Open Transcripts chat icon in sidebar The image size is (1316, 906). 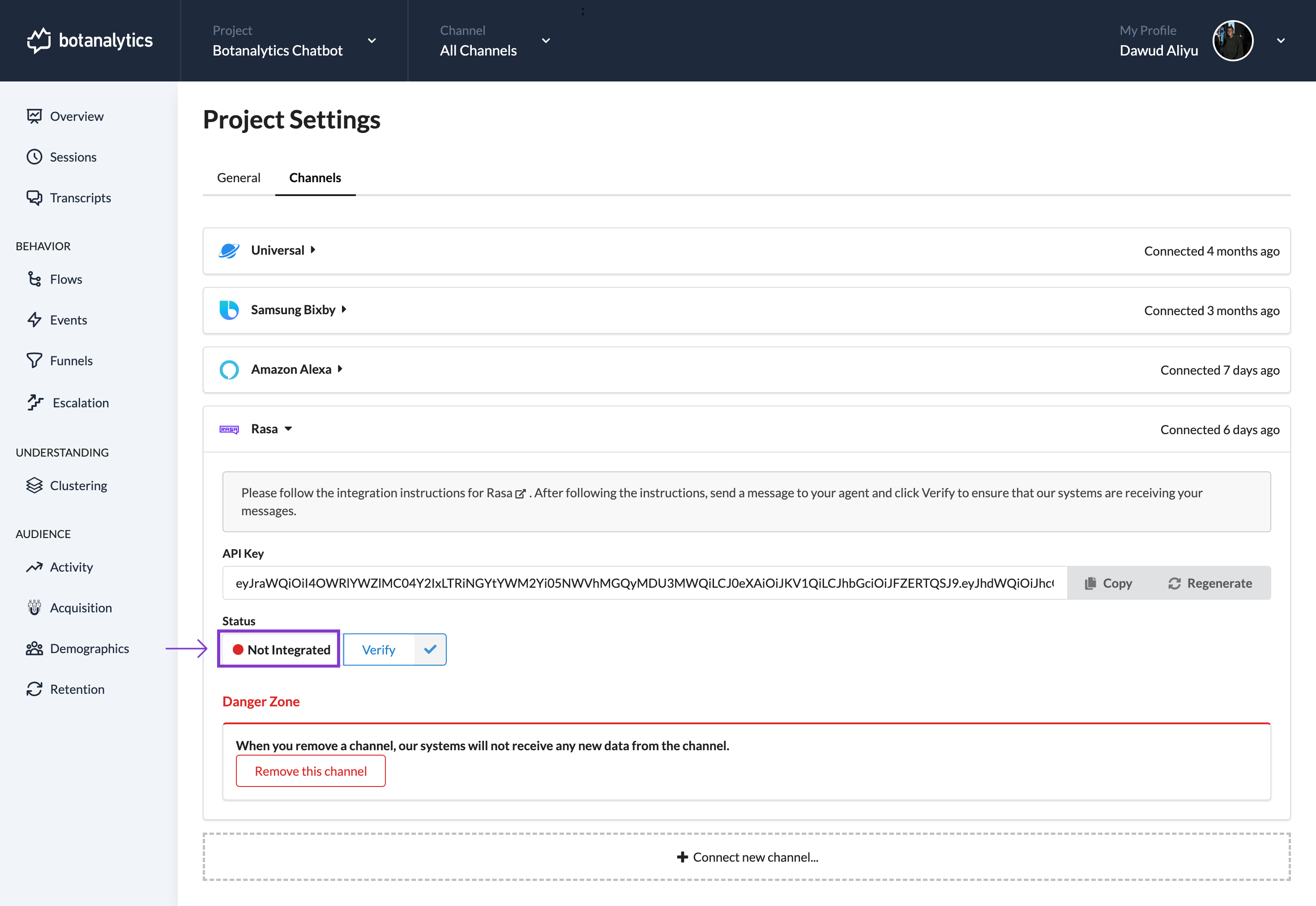click(x=34, y=197)
